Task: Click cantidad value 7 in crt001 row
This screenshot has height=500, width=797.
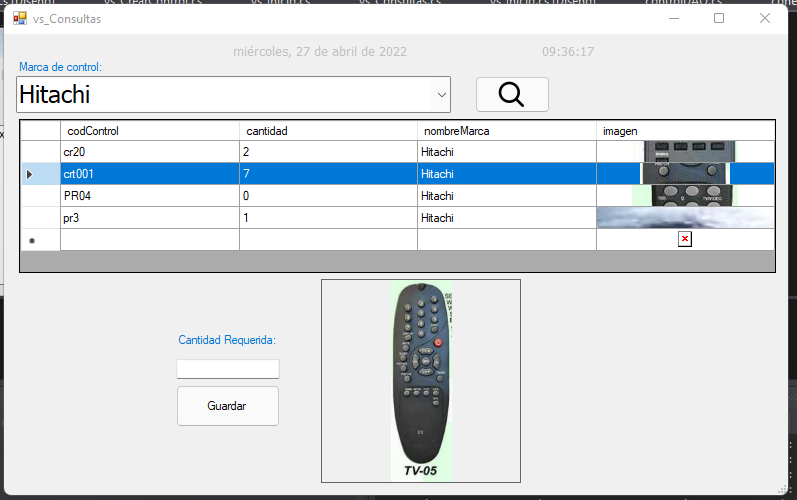Action: 328,174
